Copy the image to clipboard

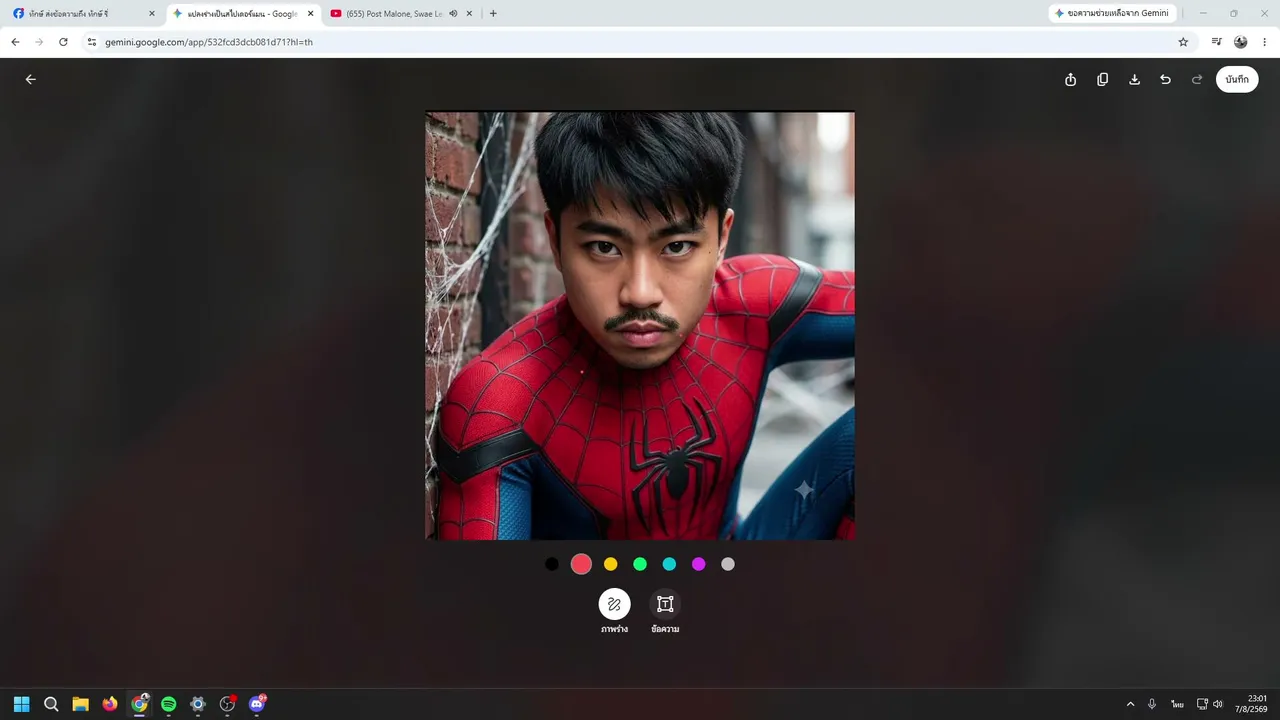click(1102, 79)
